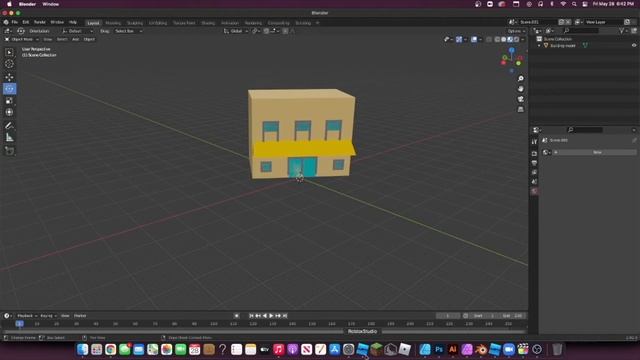Click the viewport pan hand icon

tap(520, 89)
